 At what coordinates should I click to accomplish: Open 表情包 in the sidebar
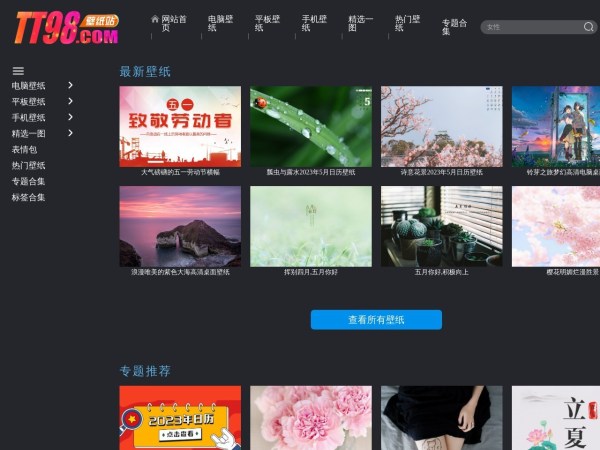(x=25, y=149)
